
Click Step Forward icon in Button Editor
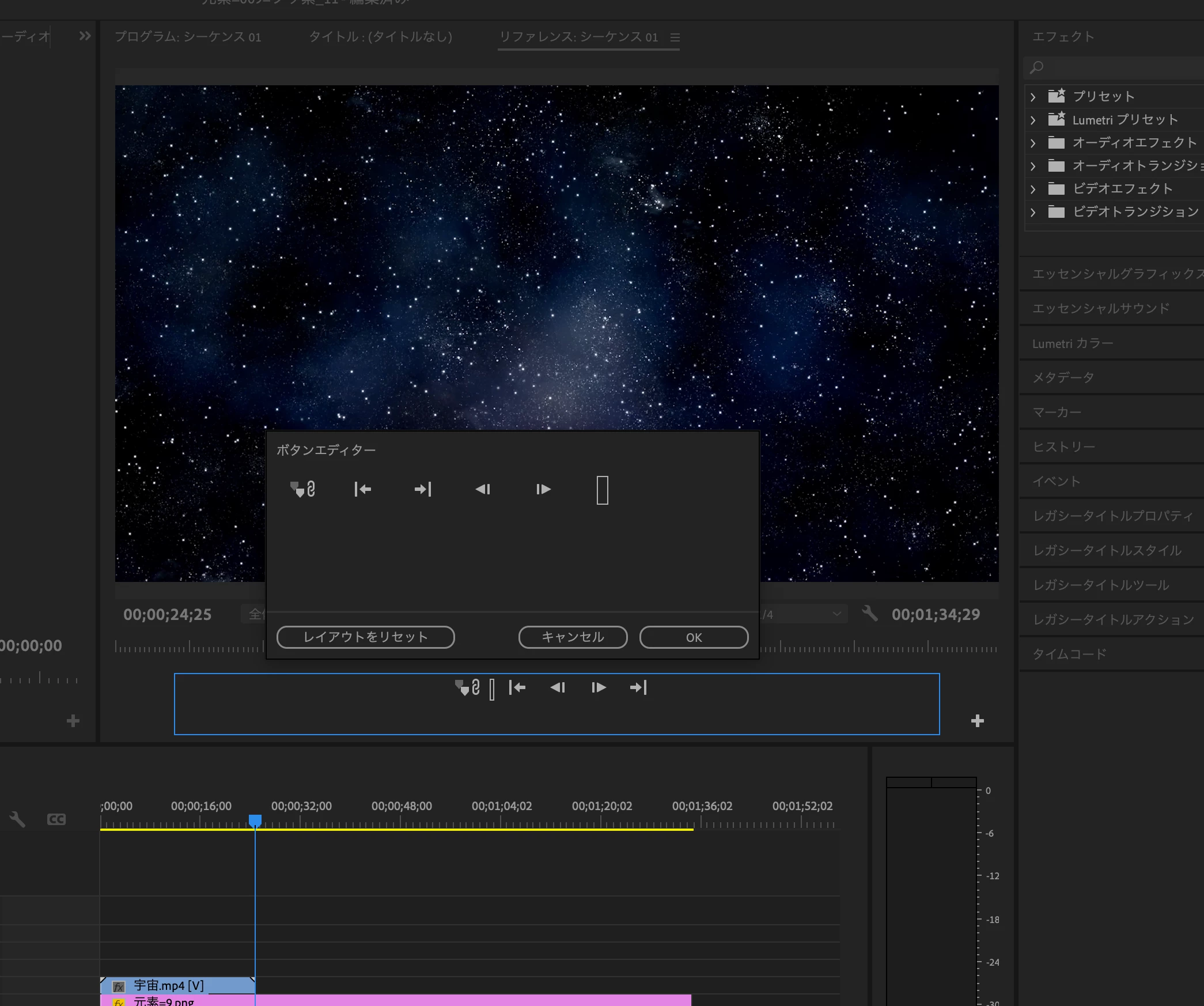click(x=543, y=489)
